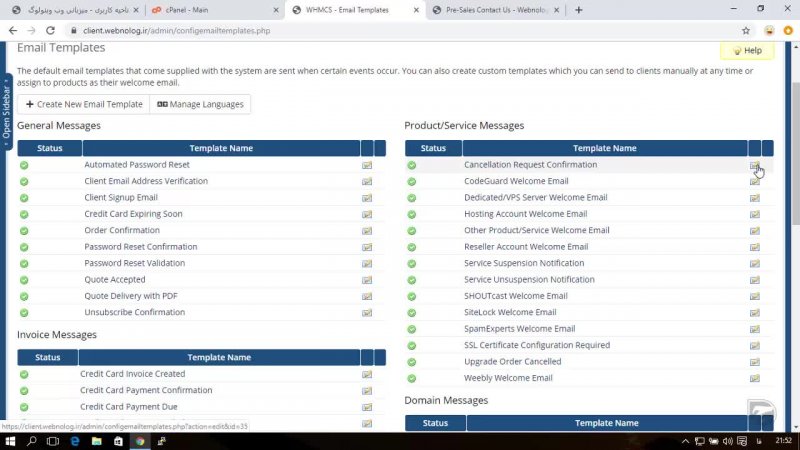Reload the current page
Screen dimensions: 800x450
[x=50, y=31]
